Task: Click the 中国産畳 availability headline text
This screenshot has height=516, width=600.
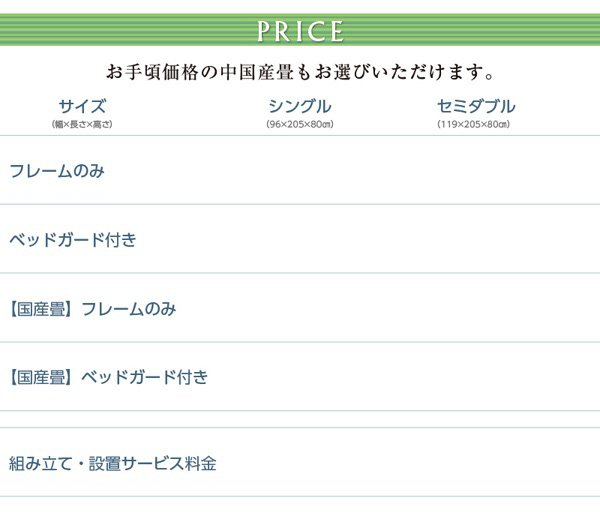Action: pyautogui.click(x=300, y=72)
